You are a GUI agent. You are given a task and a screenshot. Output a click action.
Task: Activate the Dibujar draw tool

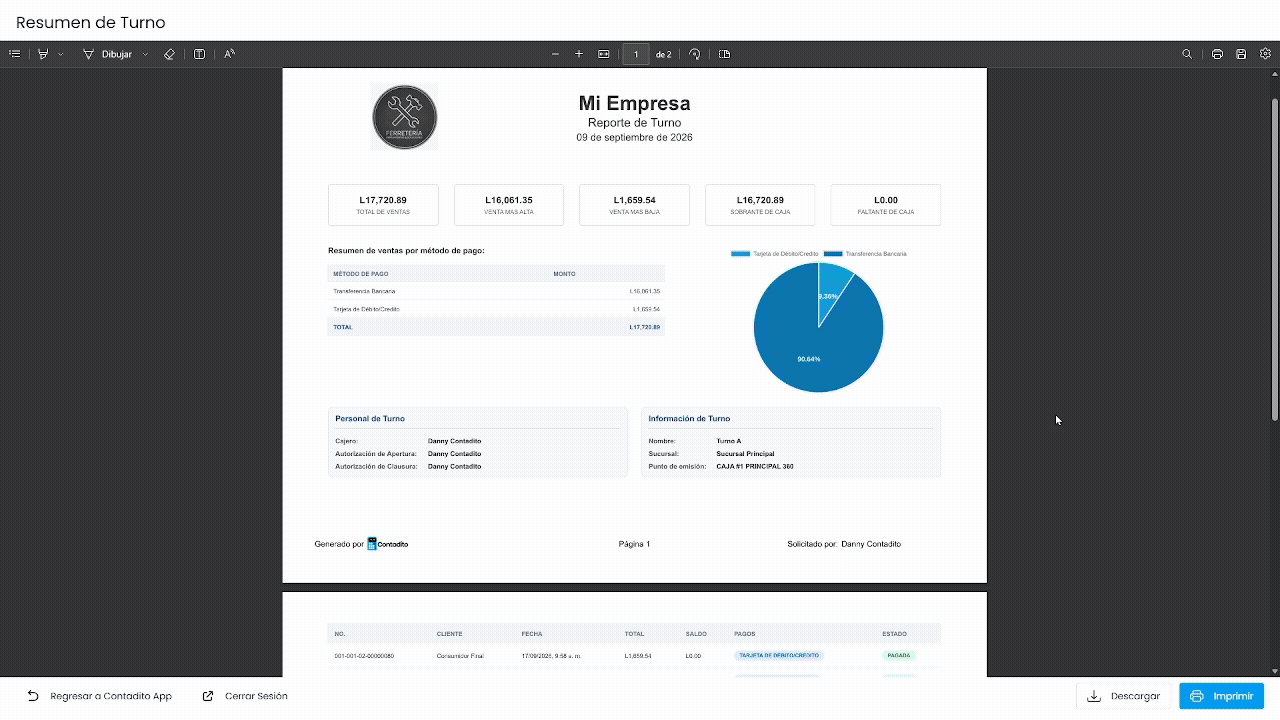tap(107, 54)
